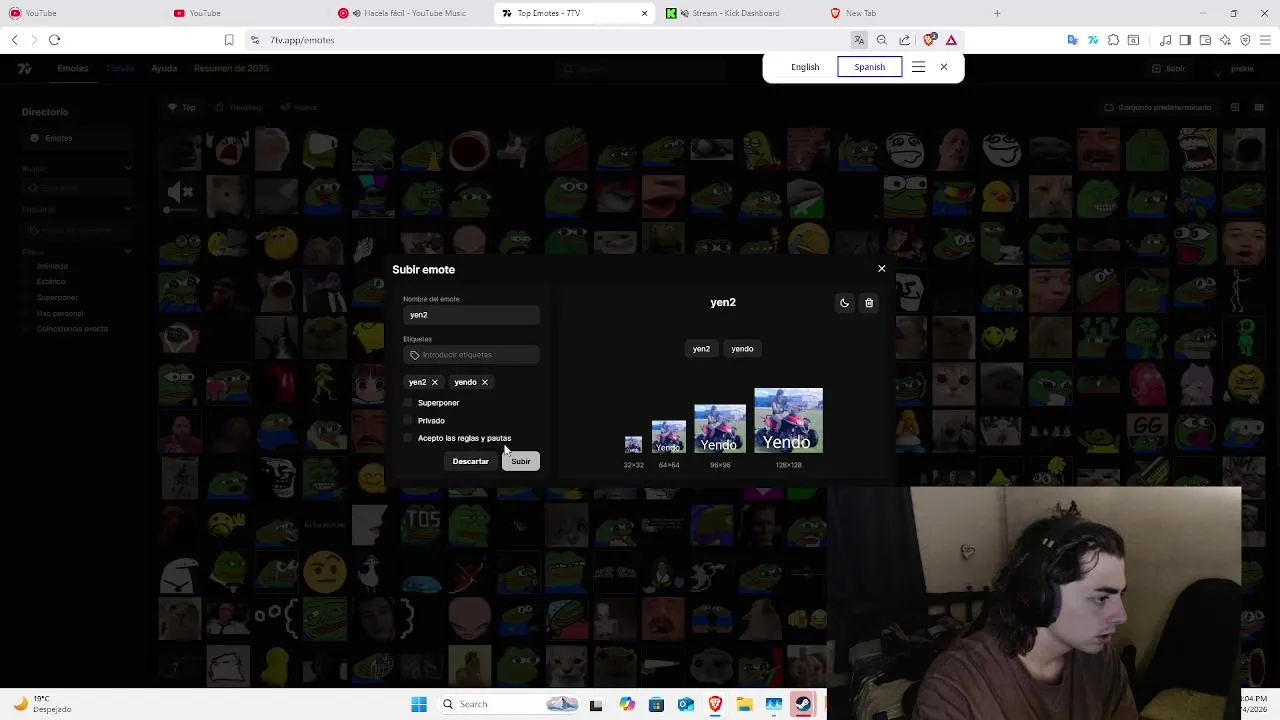Open Brave Shields lion icon

pyautogui.click(x=929, y=40)
